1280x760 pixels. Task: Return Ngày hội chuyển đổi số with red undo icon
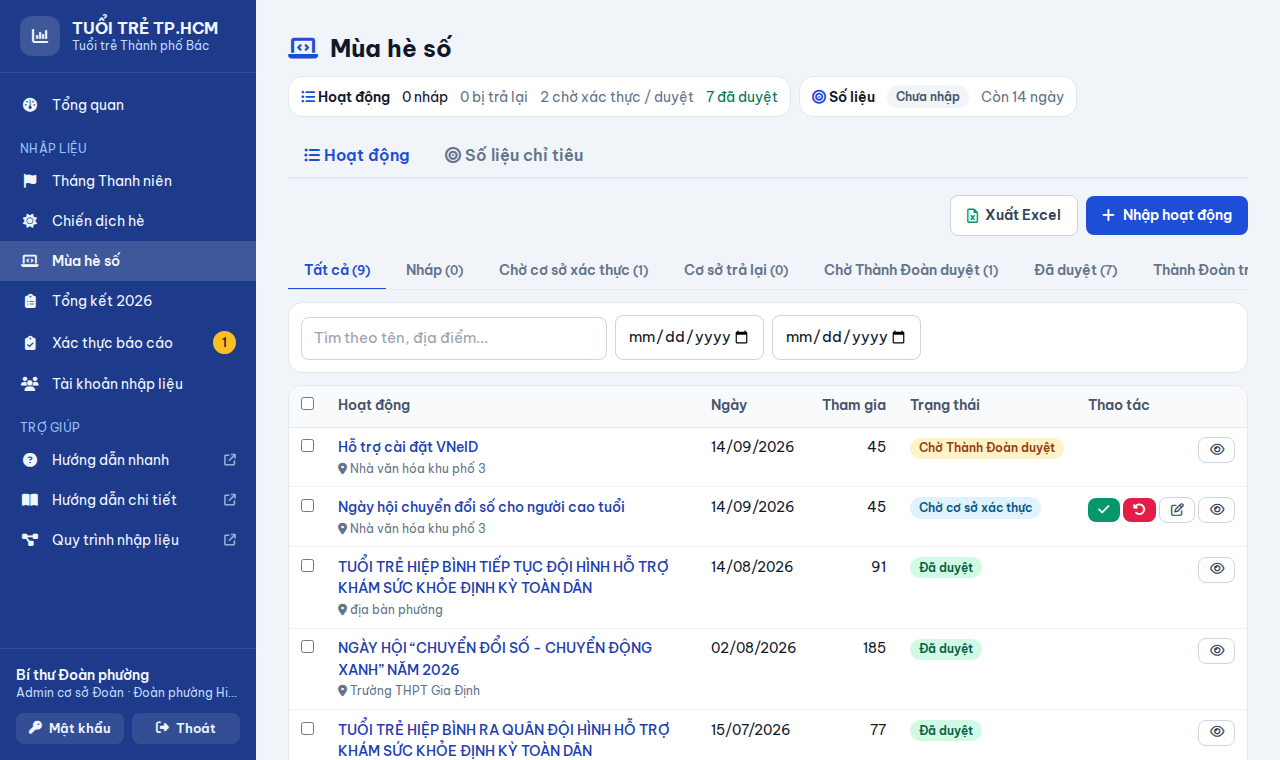click(1139, 510)
